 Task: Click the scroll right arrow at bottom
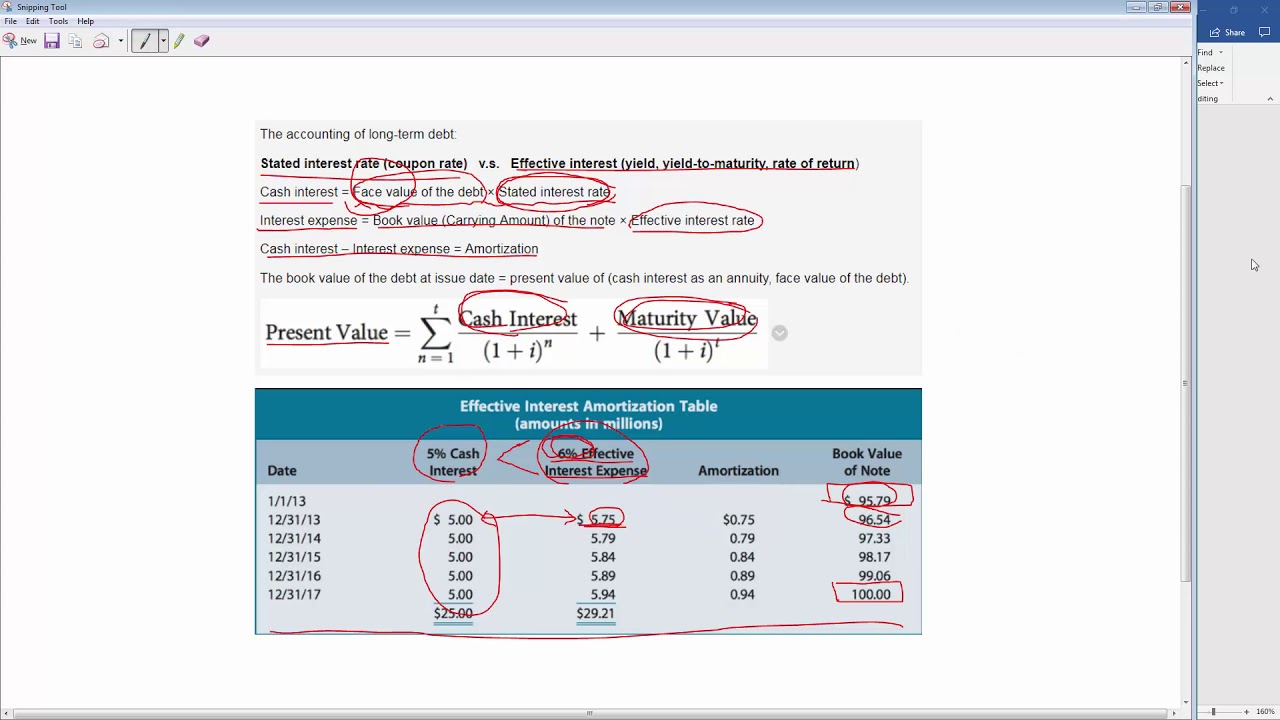(1175, 713)
